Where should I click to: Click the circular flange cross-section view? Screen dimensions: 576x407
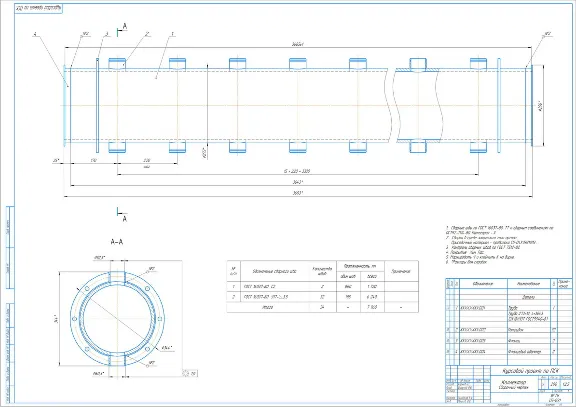(118, 319)
